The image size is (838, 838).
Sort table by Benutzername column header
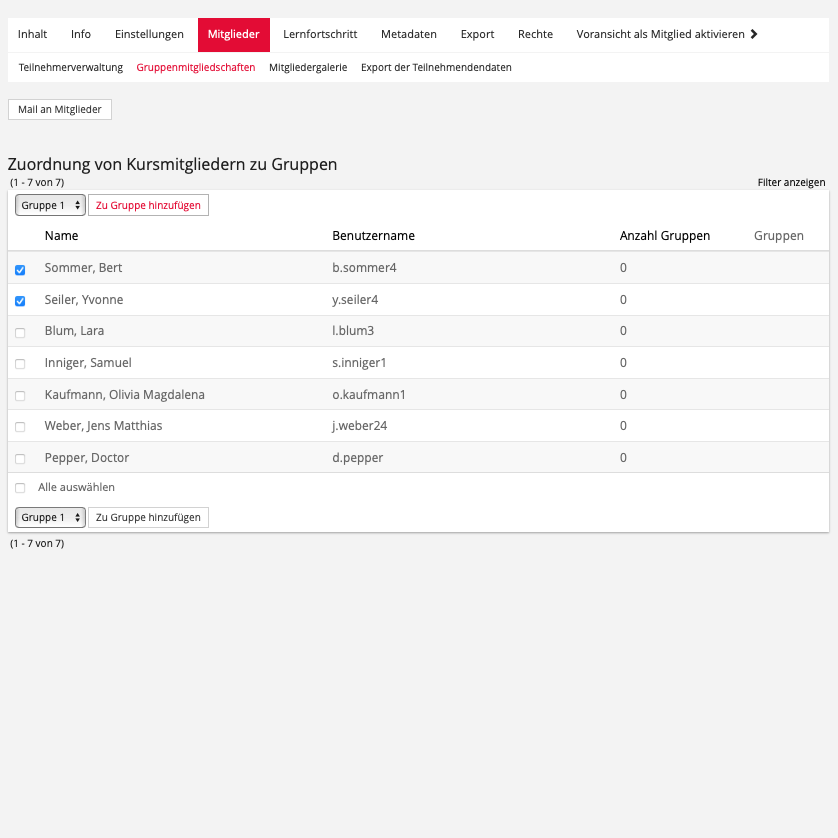click(x=373, y=236)
